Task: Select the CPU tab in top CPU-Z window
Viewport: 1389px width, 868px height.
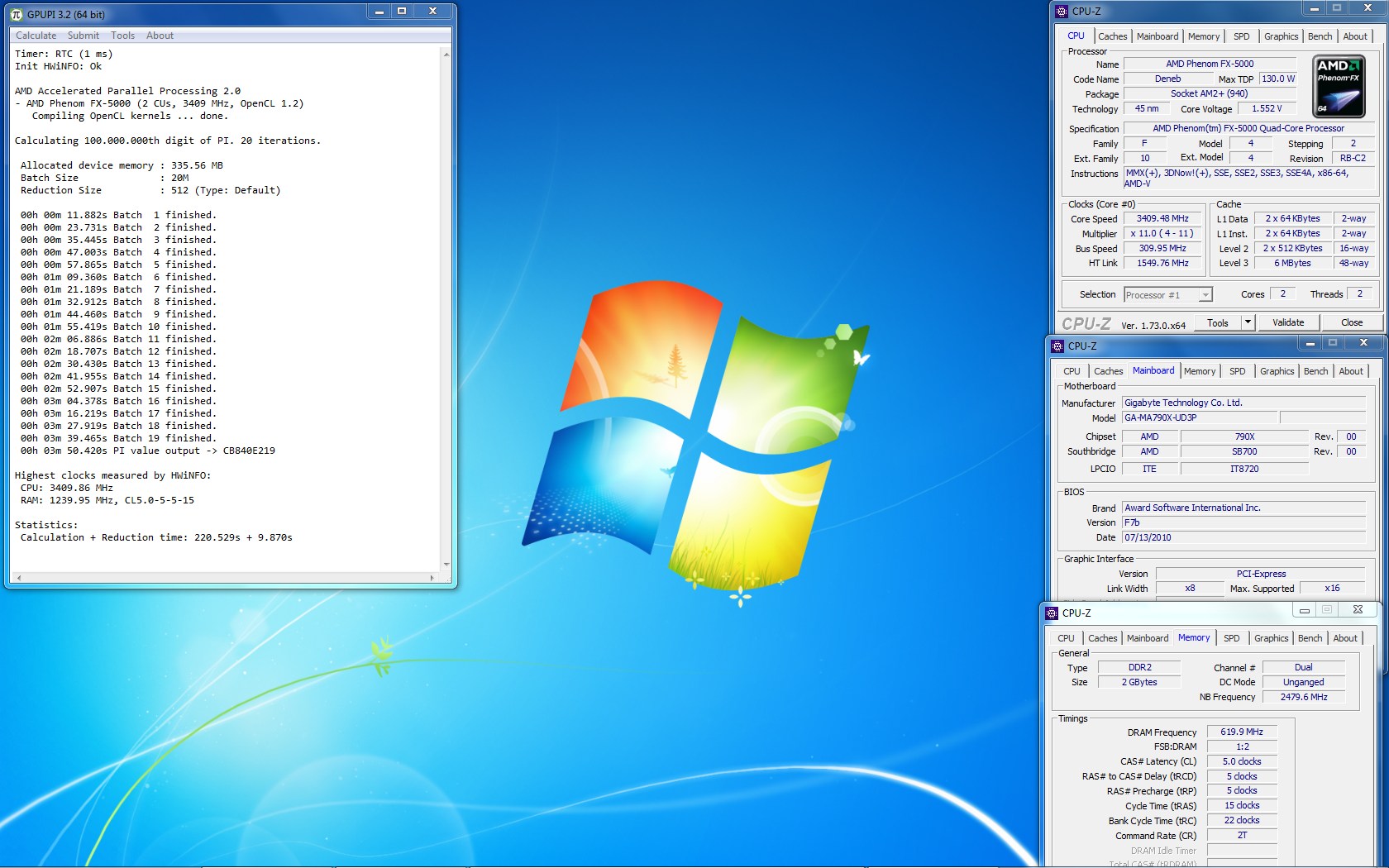Action: click(1076, 36)
